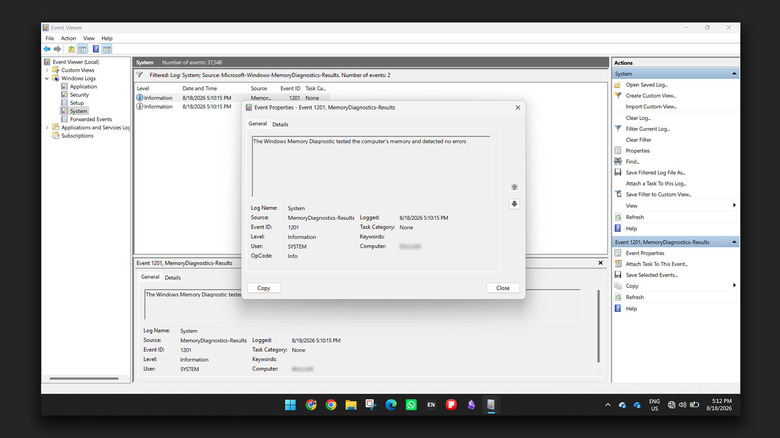780x438 pixels.
Task: Collapse the Event 1201 section in the Actions pane
Action: pyautogui.click(x=734, y=242)
